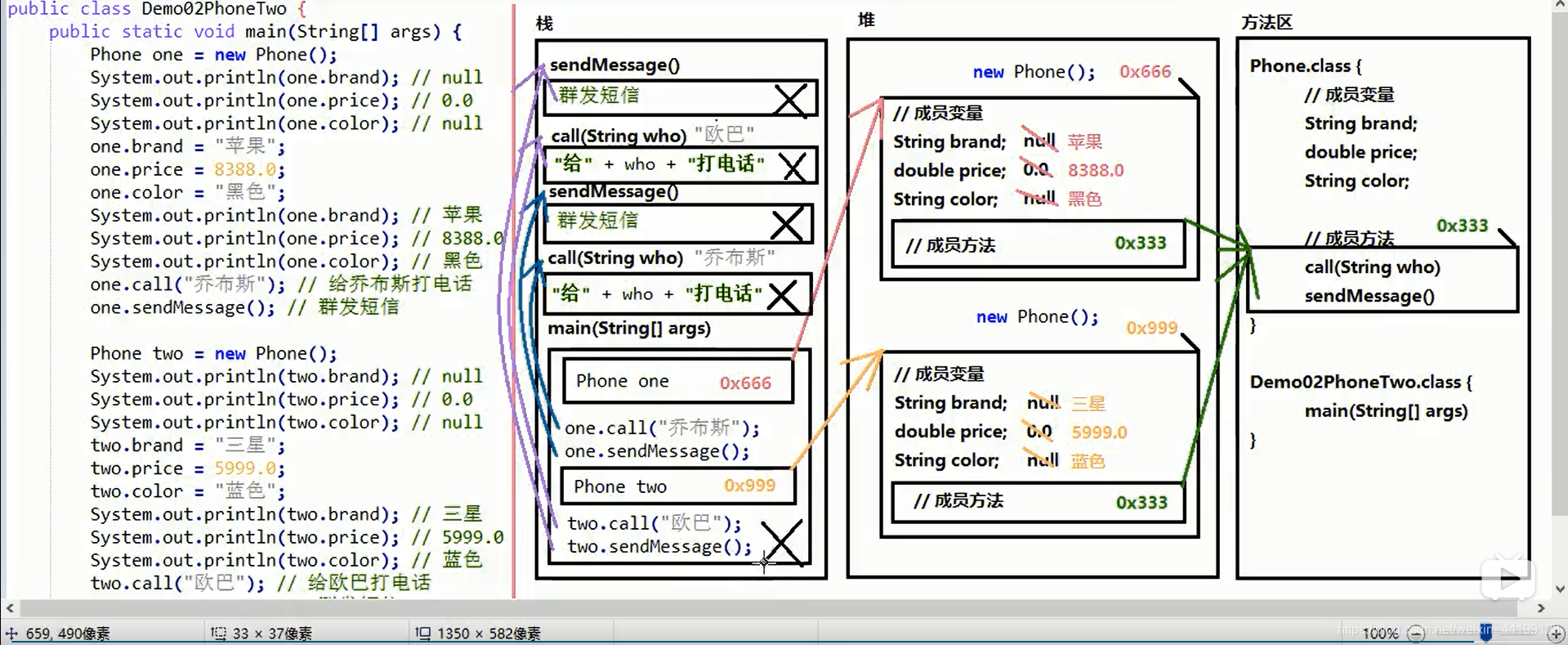The width and height of the screenshot is (1568, 645).
Task: Click the 'Phone one' variable box in stack
Action: [678, 382]
